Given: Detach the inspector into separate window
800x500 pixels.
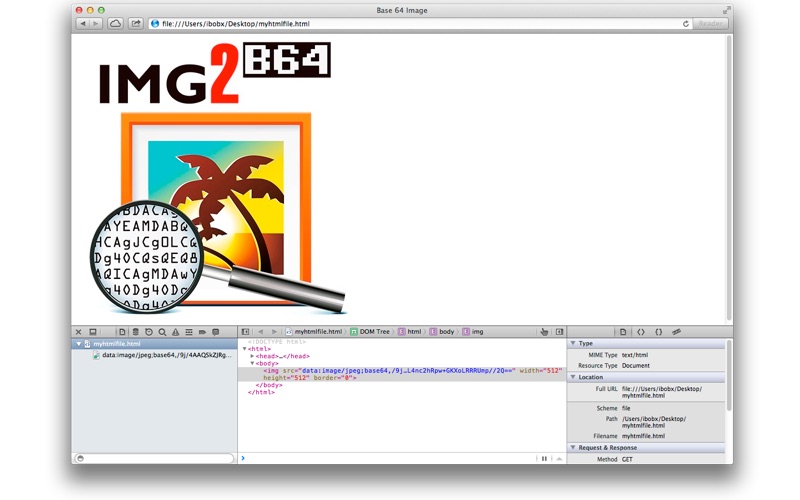Looking at the screenshot, I should 93,332.
